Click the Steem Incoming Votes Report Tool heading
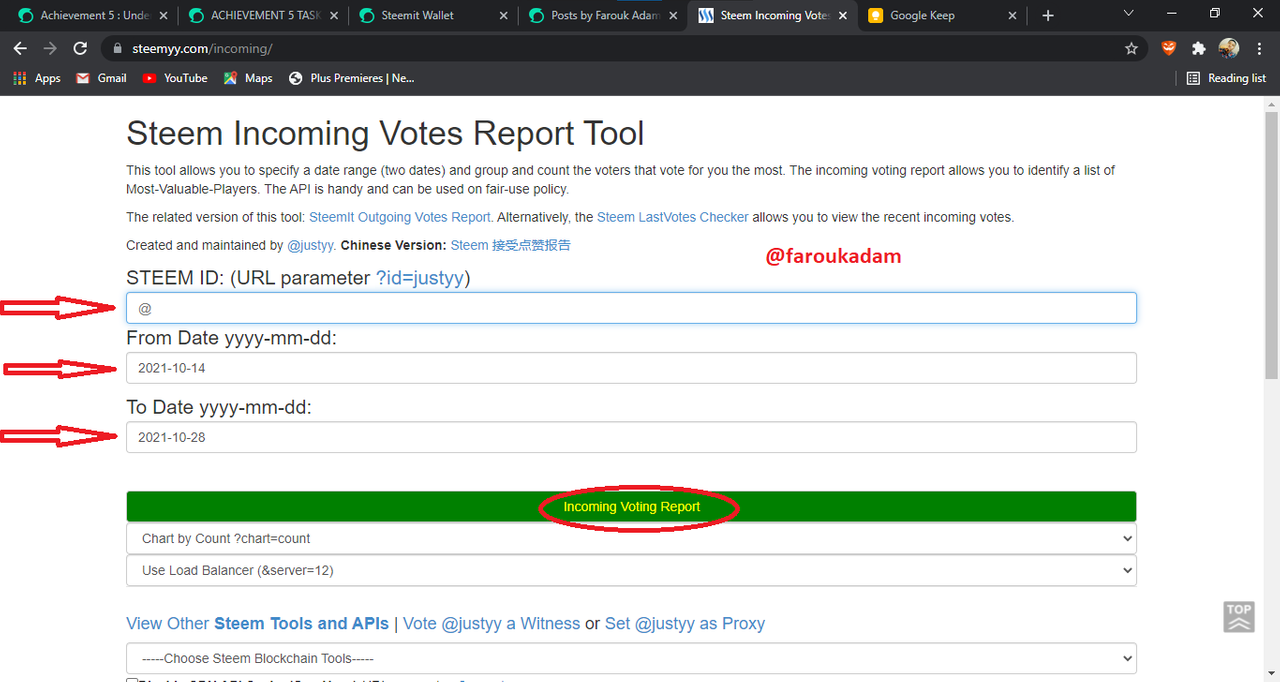The width and height of the screenshot is (1280, 682). tap(385, 133)
